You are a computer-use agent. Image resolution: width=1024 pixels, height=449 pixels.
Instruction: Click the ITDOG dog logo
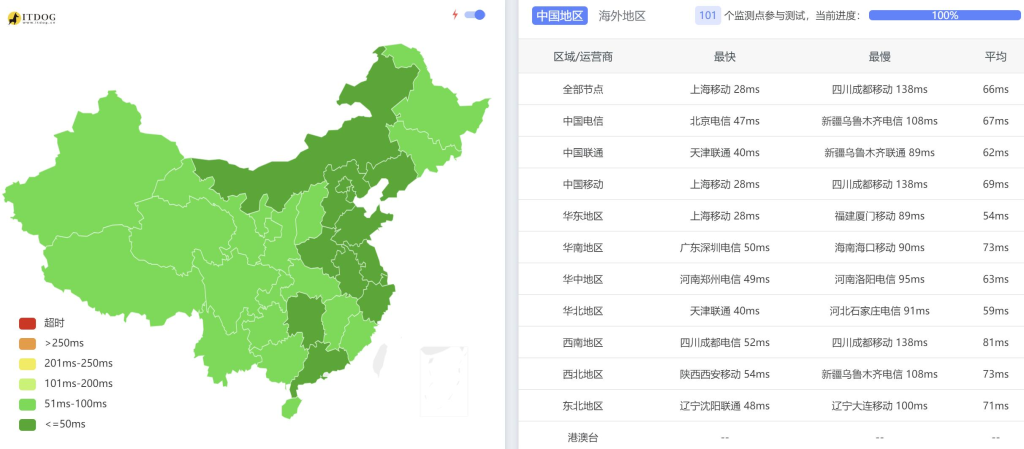tap(15, 18)
